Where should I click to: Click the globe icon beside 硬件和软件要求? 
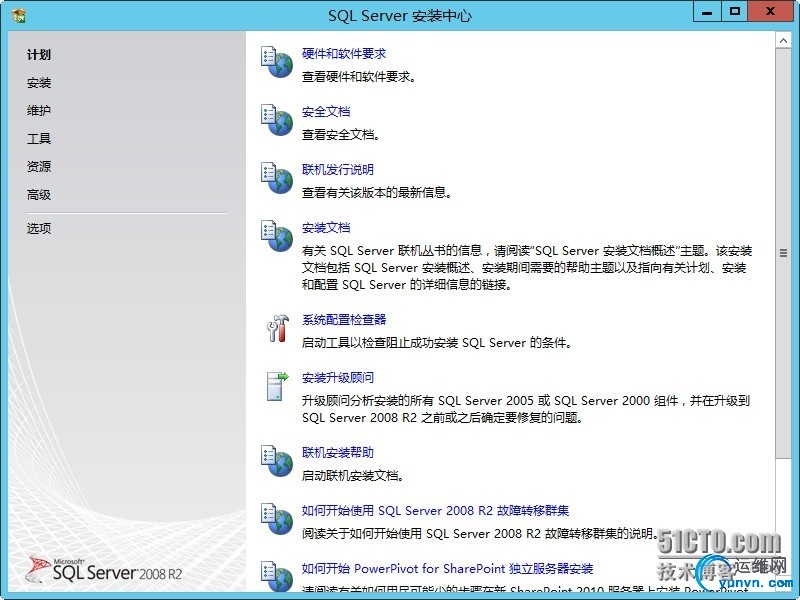(x=277, y=62)
